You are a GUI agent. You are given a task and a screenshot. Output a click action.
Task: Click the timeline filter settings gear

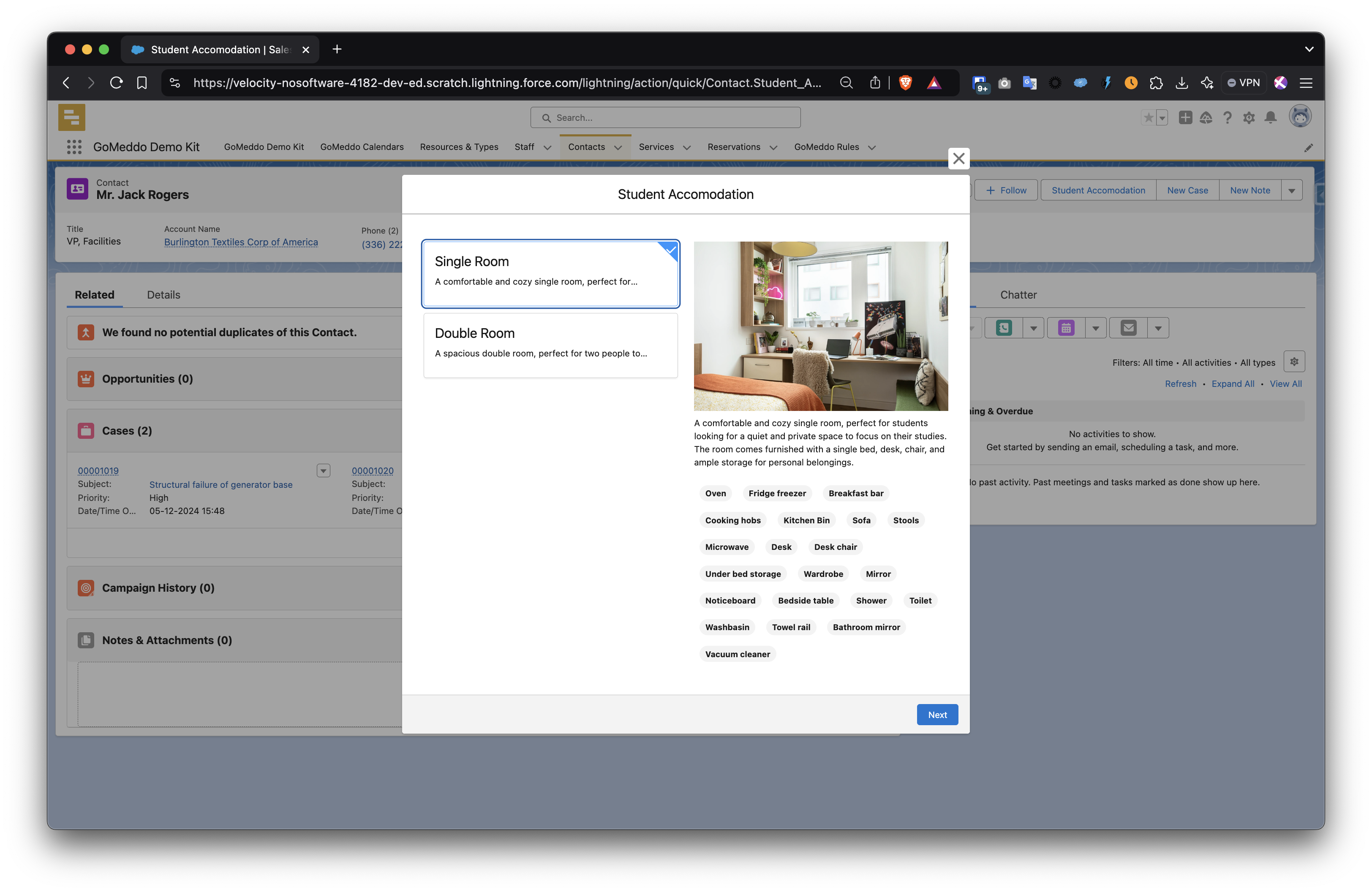coord(1294,362)
